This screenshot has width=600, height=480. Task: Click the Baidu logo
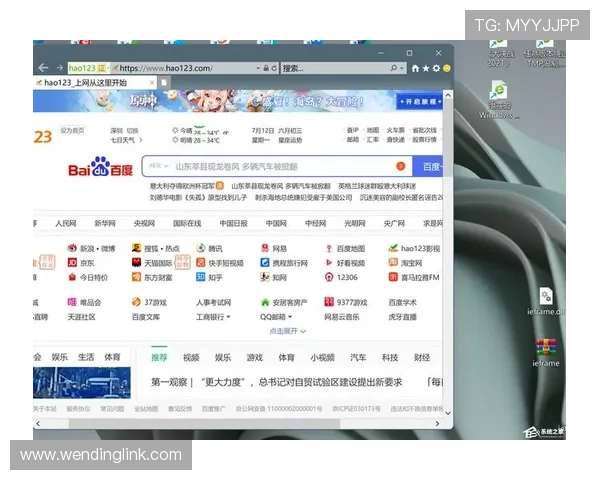coord(101,167)
